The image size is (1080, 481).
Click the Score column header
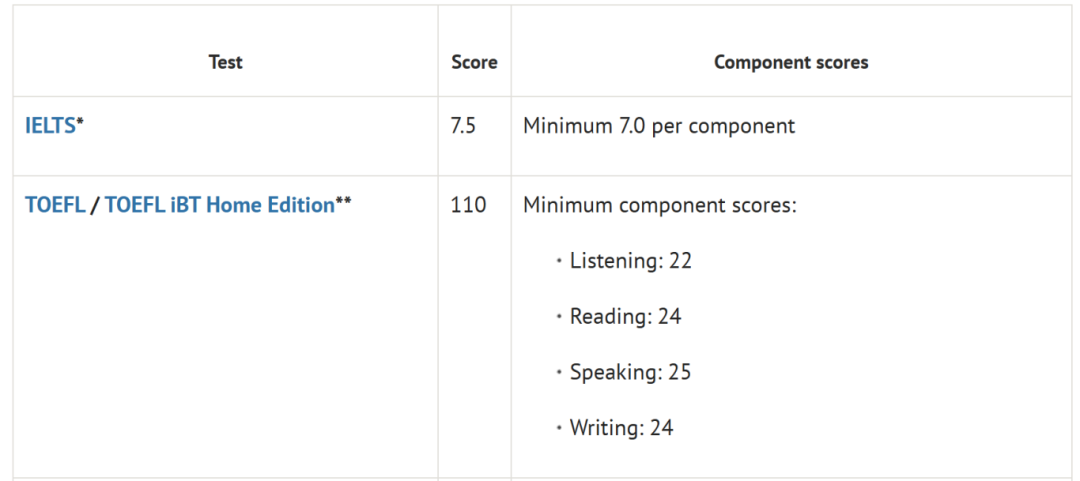point(474,62)
